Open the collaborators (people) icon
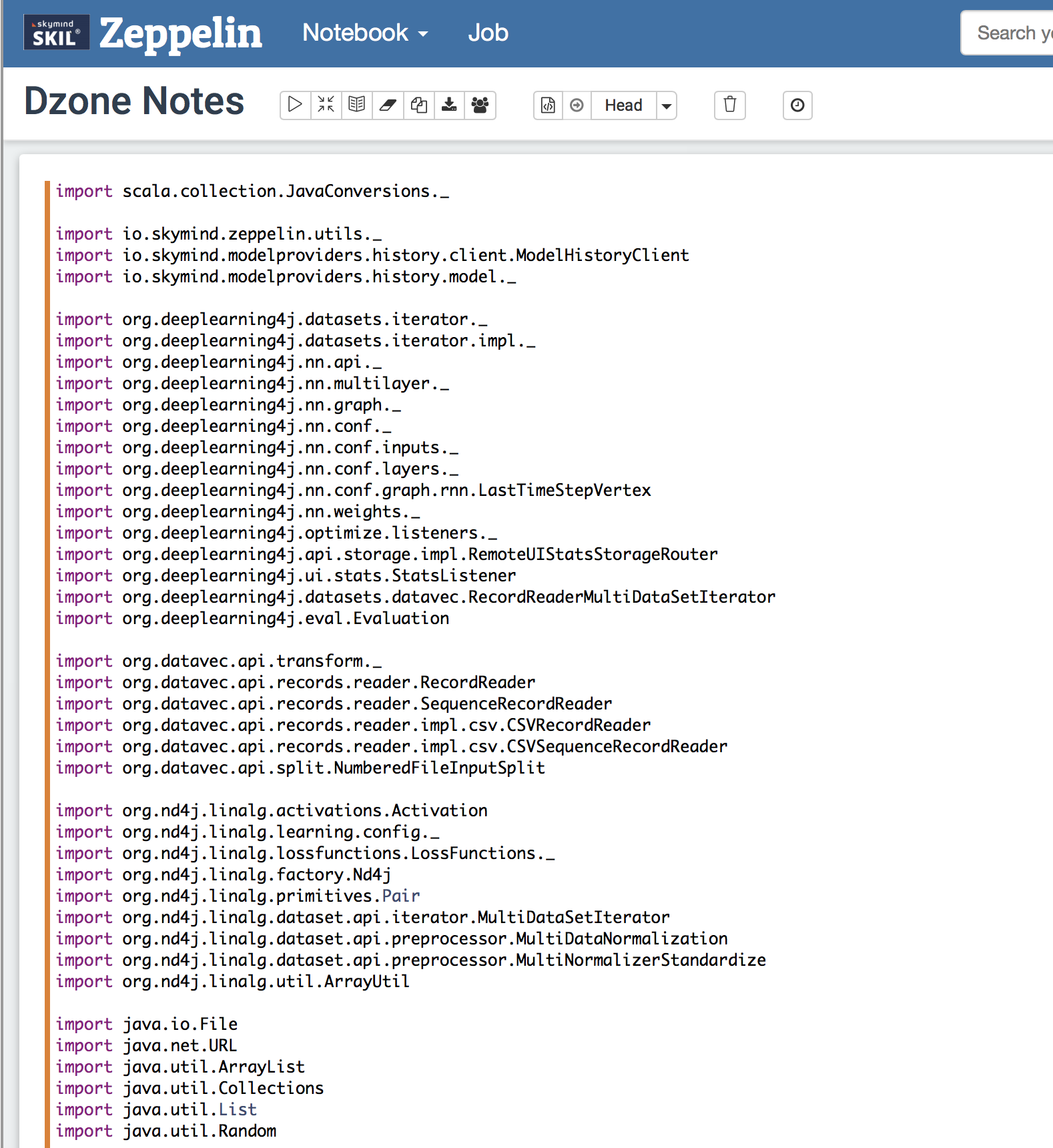1053x1148 pixels. click(480, 105)
